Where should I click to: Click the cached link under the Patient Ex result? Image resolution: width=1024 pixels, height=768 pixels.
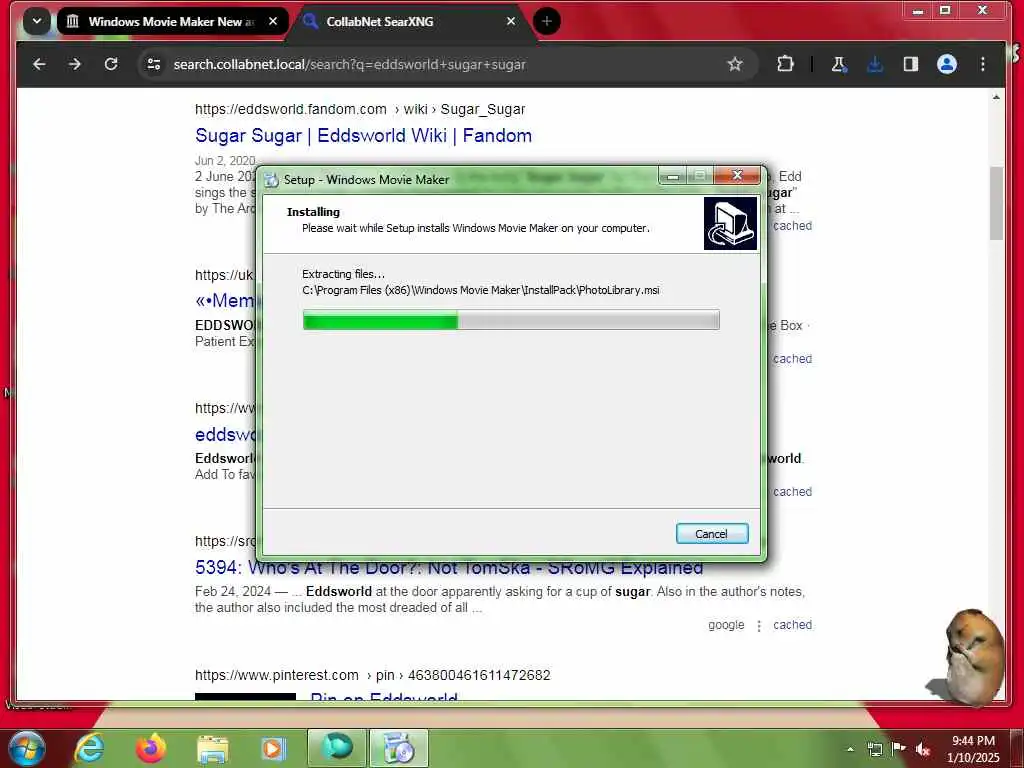coord(792,359)
